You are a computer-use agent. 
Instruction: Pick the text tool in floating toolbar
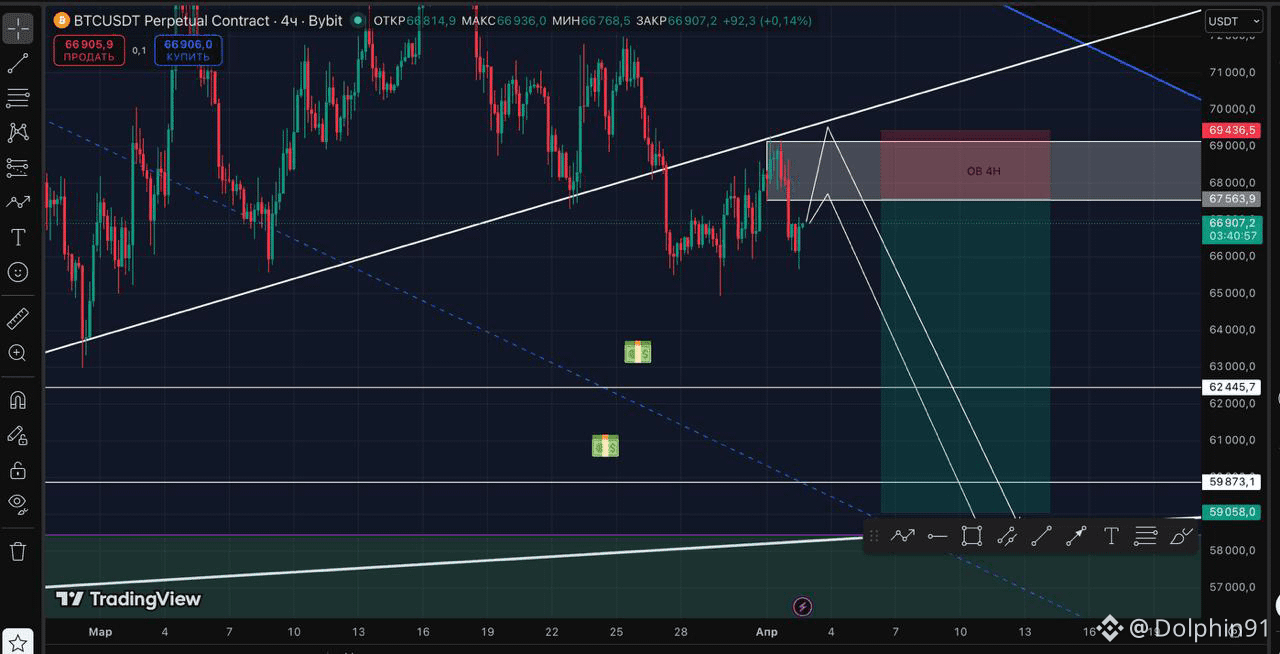tap(1111, 536)
